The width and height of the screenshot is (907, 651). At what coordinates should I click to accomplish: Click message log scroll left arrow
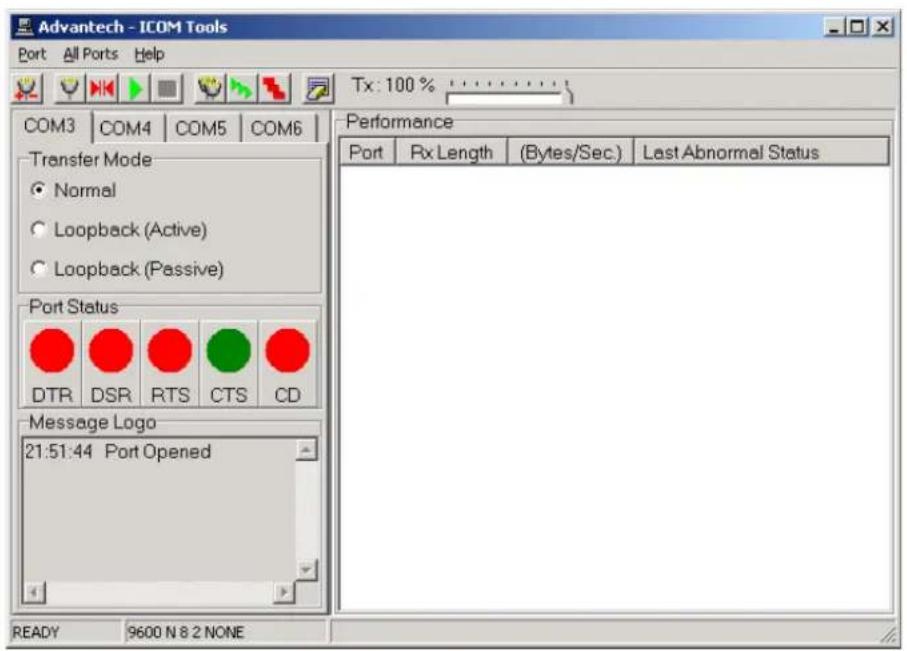coord(34,592)
